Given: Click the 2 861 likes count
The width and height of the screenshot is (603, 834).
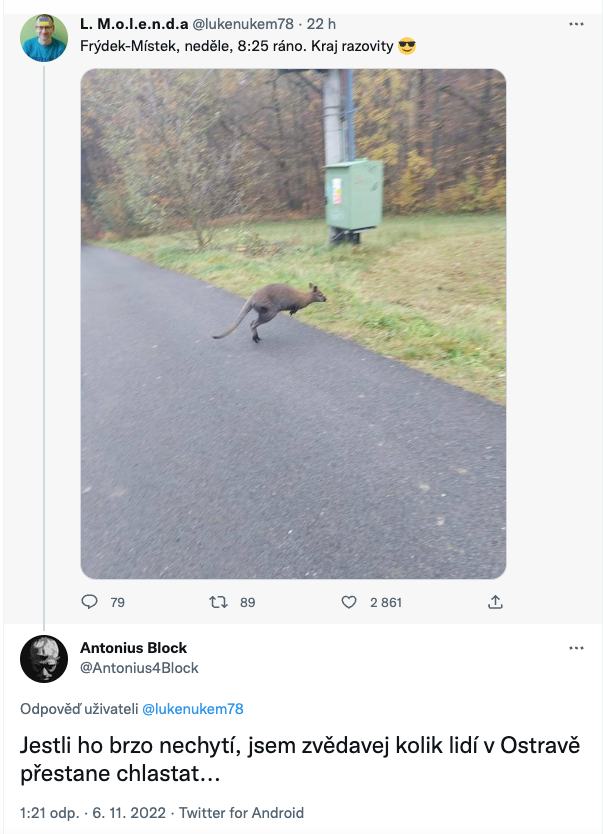Looking at the screenshot, I should (386, 603).
